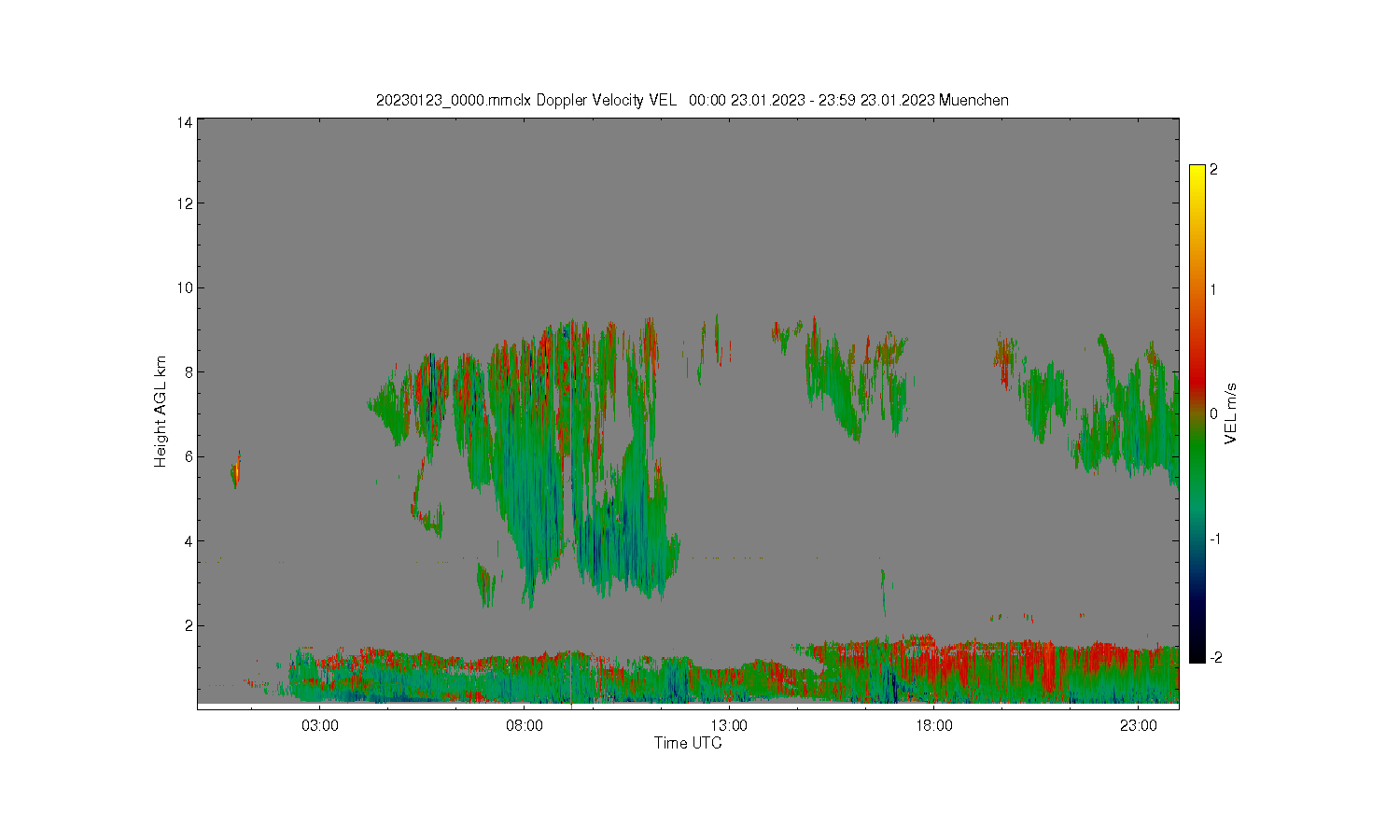Viewport: 1400px width, 840px height.
Task: Click the 13:00 time tick label
Action: pos(729,725)
